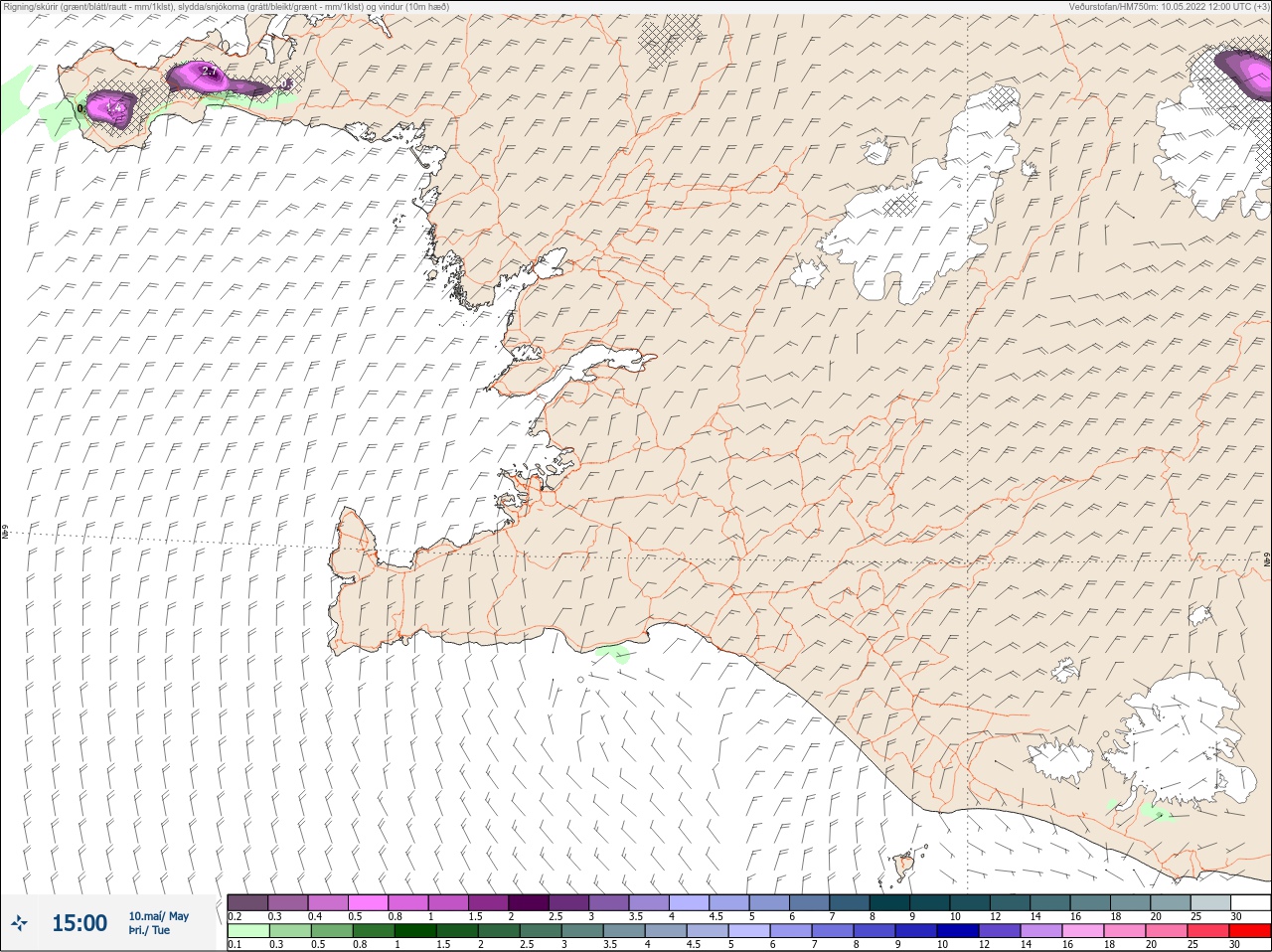Click upper legend white swatch labeled 30
Image resolution: width=1272 pixels, height=952 pixels.
tap(1251, 902)
